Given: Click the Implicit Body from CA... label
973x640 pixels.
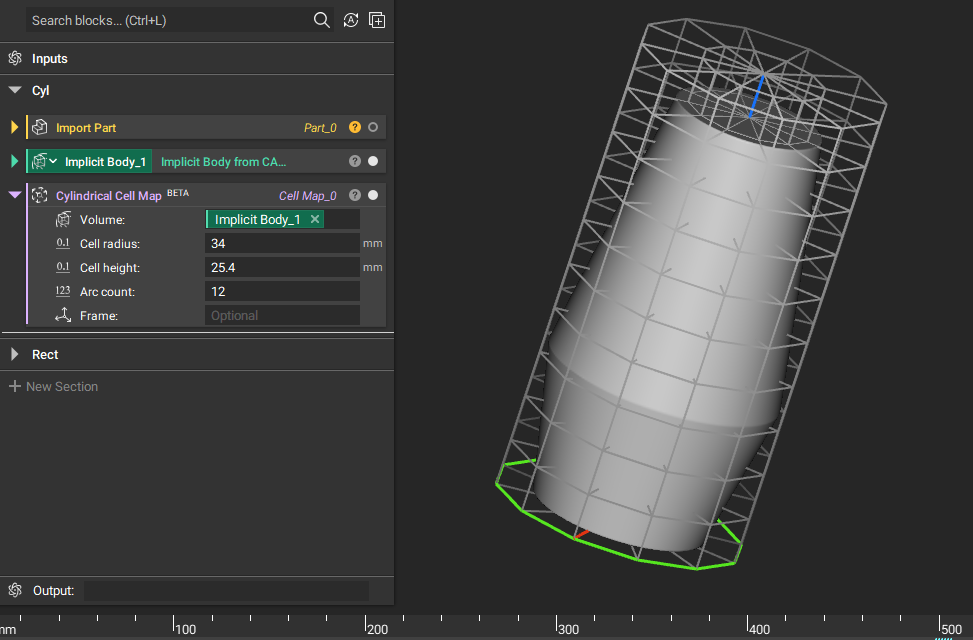Looking at the screenshot, I should (223, 161).
